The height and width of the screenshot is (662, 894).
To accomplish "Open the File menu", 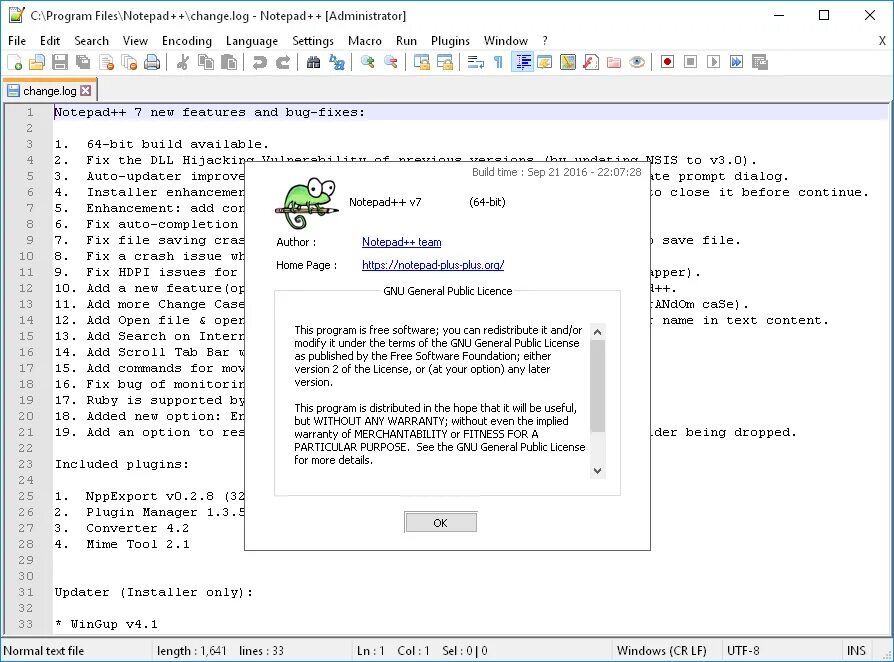I will 17,40.
